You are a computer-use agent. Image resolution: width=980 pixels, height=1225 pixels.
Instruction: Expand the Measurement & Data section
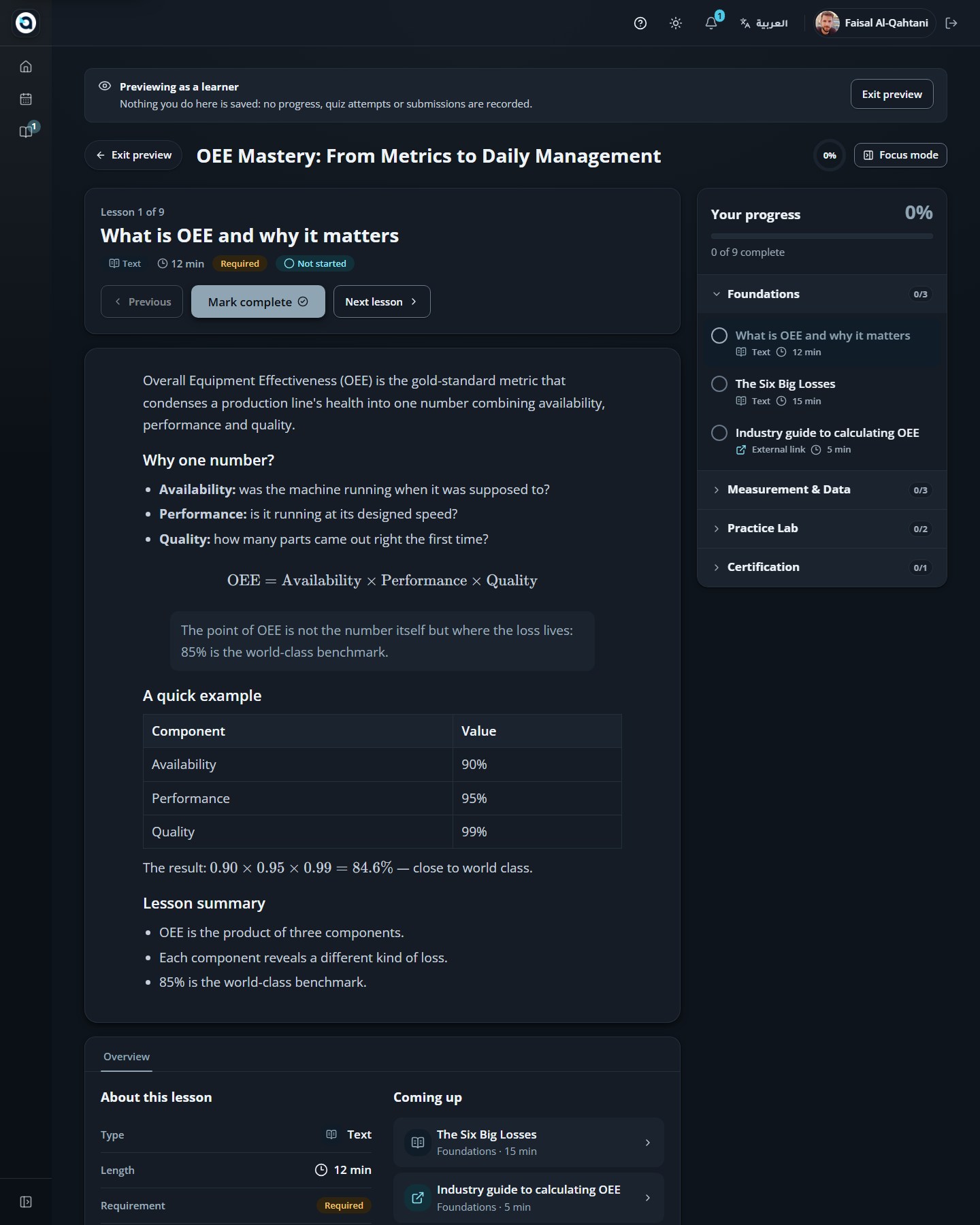coord(822,490)
